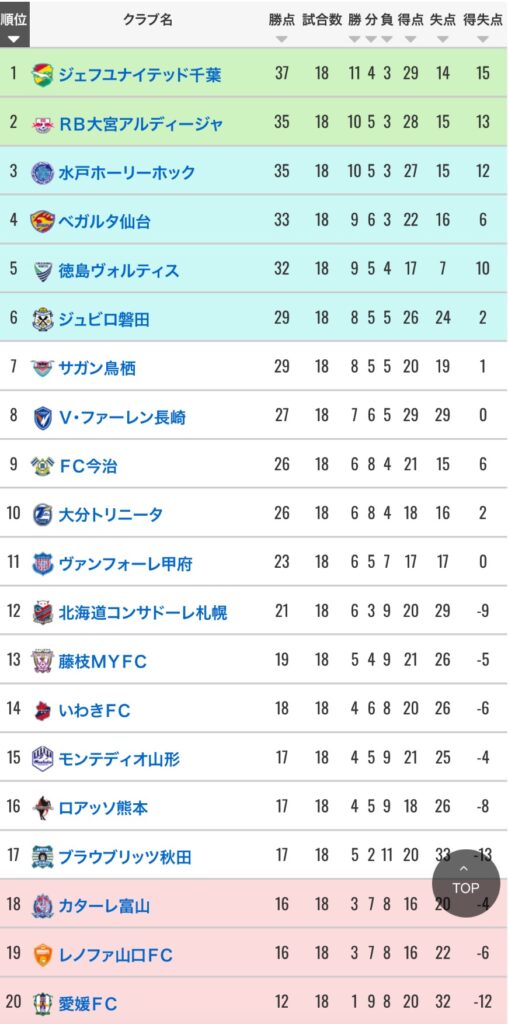Toggle sort order on 順位 header

(x=14, y=25)
